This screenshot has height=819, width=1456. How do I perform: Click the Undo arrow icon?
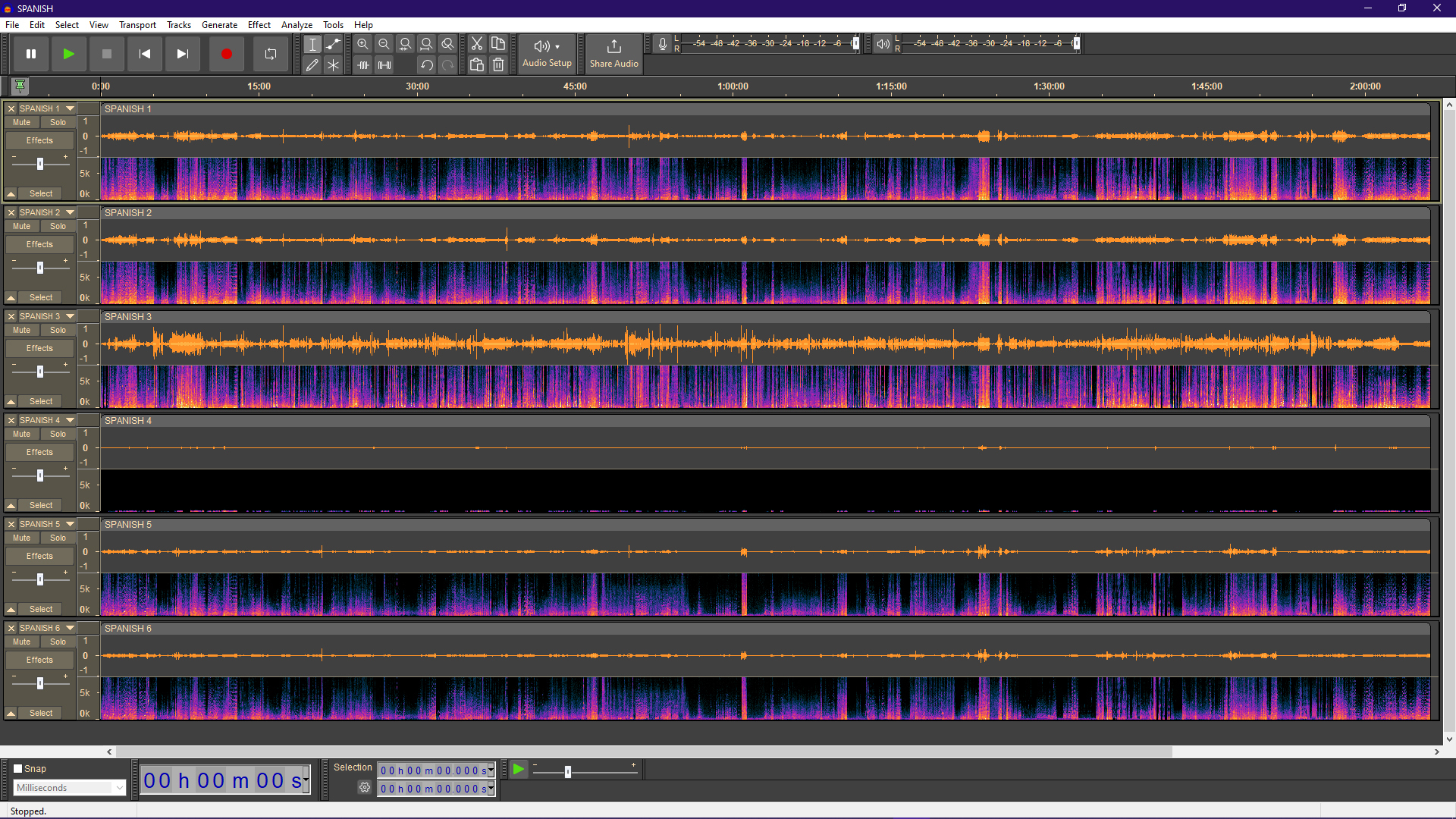(427, 65)
